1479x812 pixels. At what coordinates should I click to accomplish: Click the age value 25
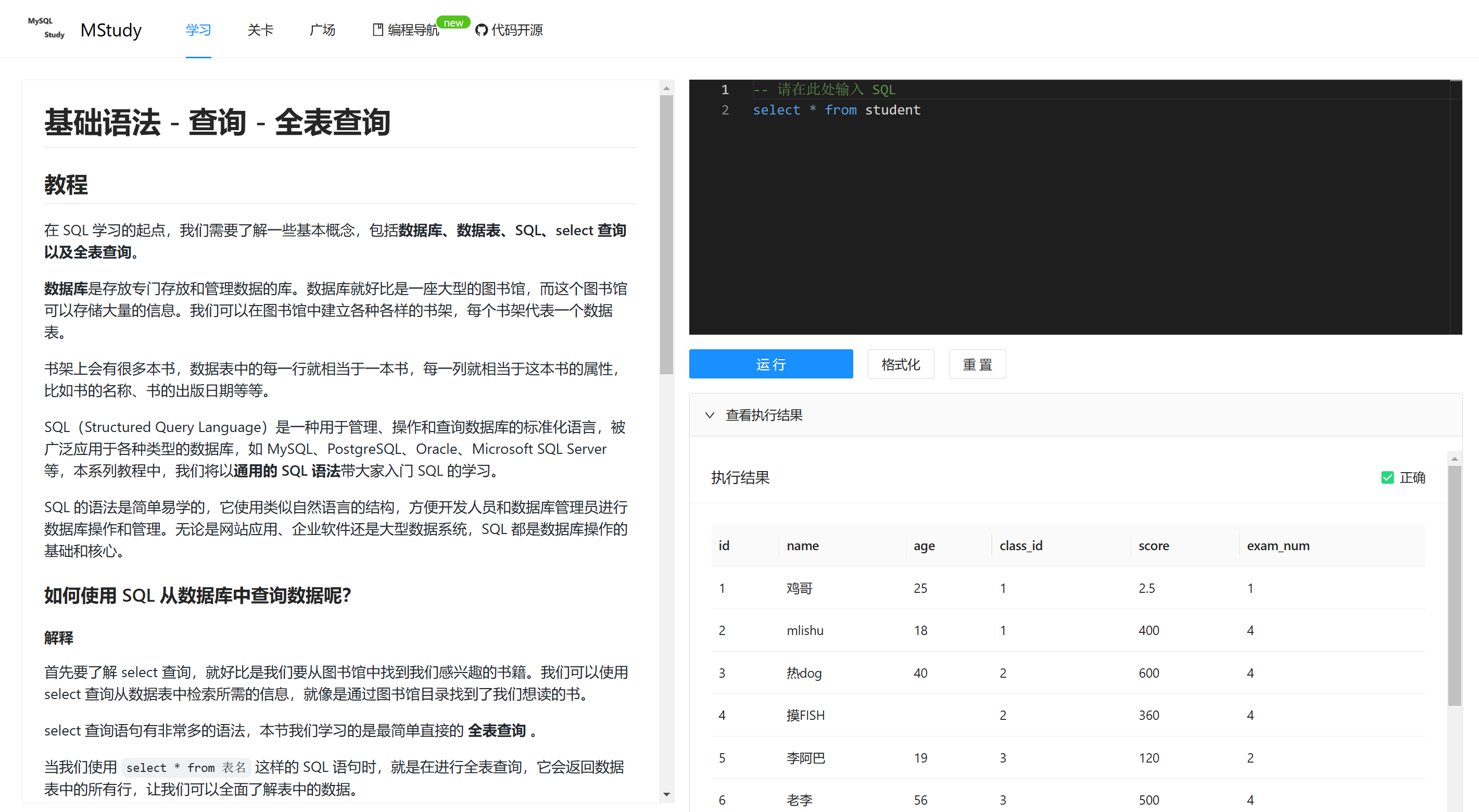[920, 588]
